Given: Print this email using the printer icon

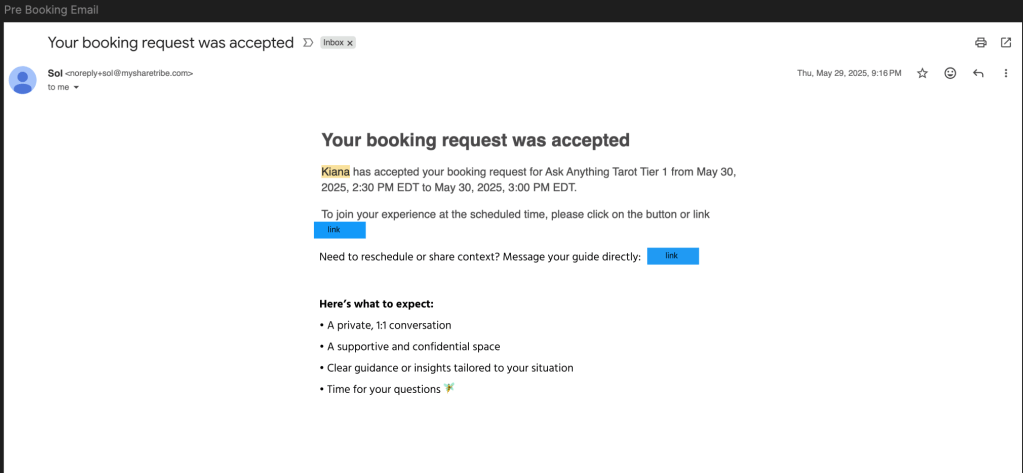Looking at the screenshot, I should pos(981,43).
